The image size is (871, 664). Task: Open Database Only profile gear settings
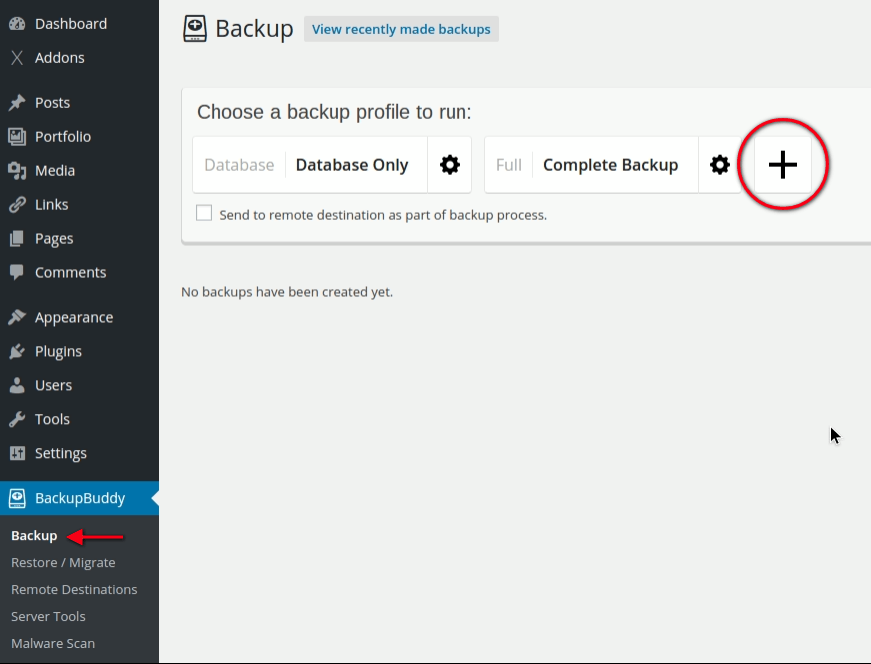click(x=450, y=165)
